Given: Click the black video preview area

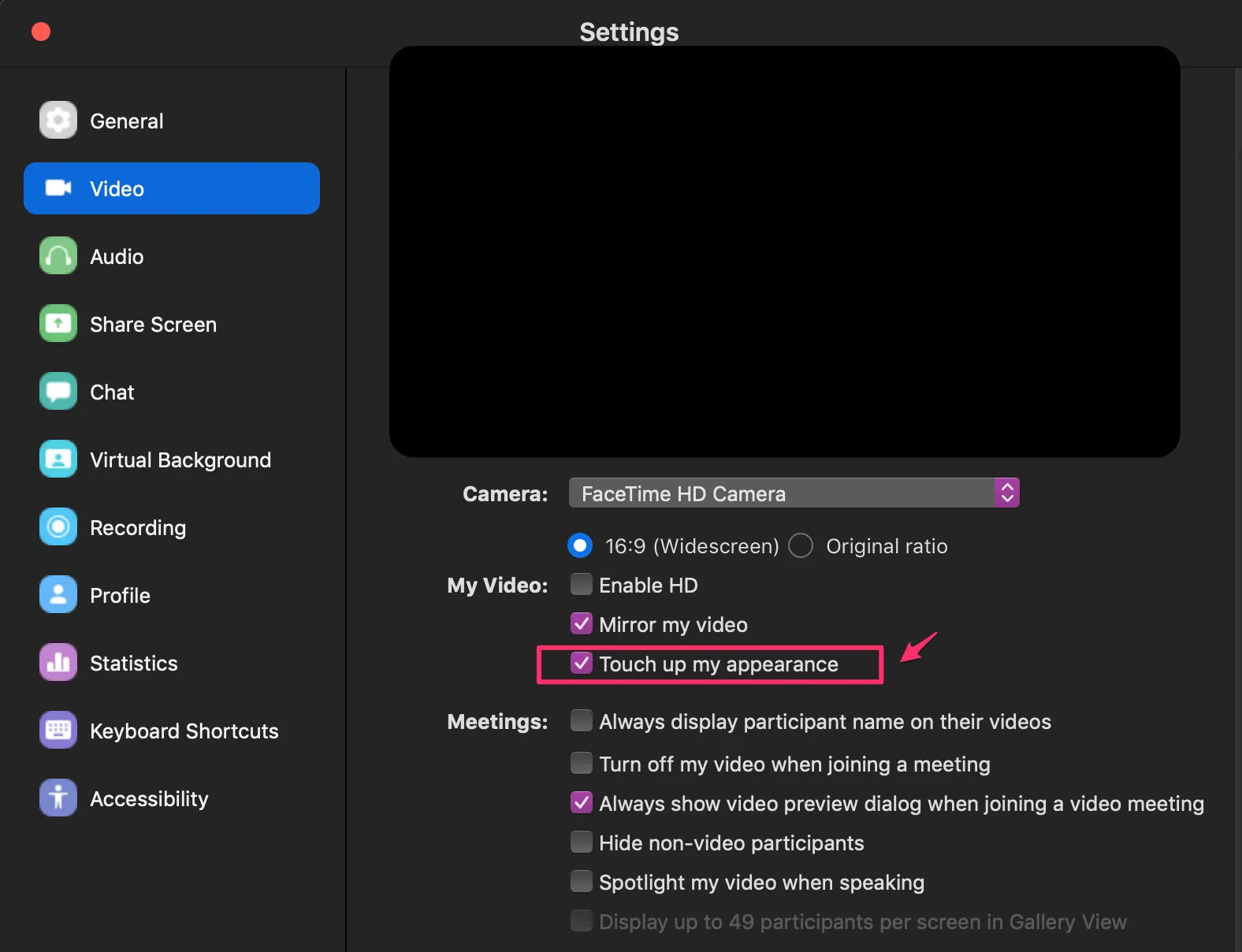Looking at the screenshot, I should point(785,251).
